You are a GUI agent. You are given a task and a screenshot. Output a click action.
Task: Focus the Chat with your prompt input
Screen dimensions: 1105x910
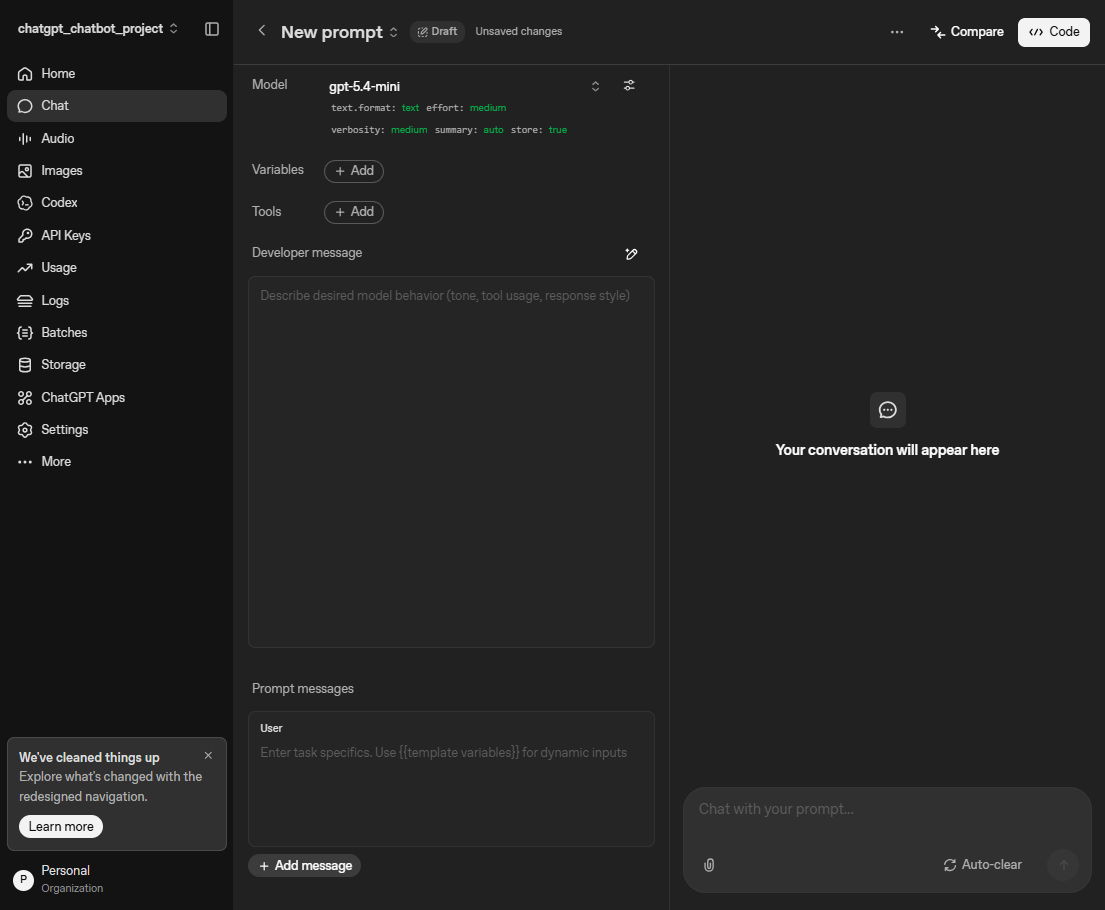point(887,809)
